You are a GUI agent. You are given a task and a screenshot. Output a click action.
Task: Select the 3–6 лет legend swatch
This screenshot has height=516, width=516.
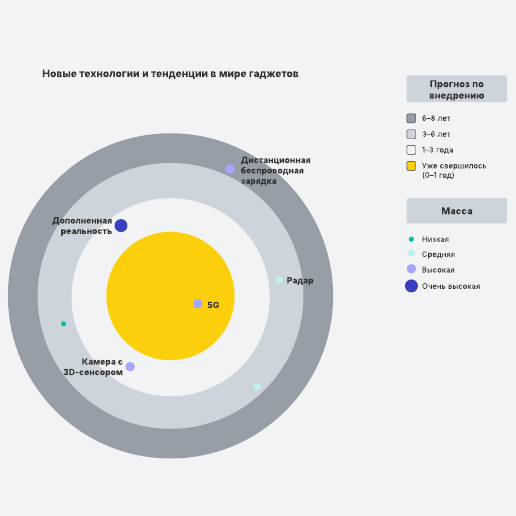pyautogui.click(x=411, y=134)
